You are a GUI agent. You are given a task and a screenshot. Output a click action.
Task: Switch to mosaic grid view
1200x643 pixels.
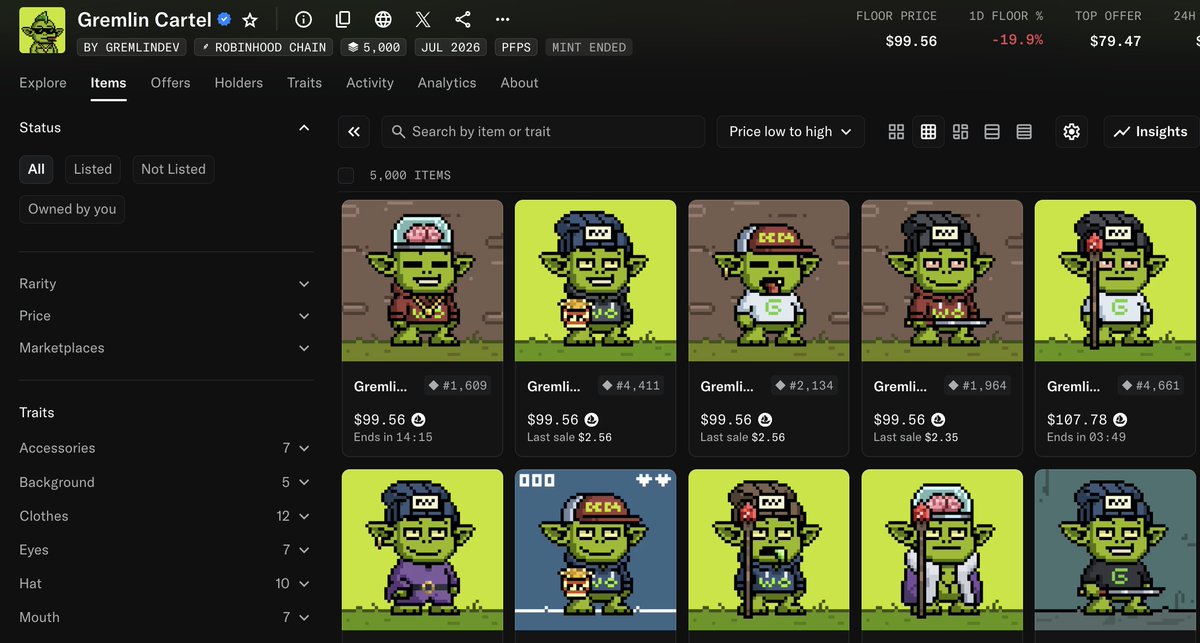(x=960, y=131)
